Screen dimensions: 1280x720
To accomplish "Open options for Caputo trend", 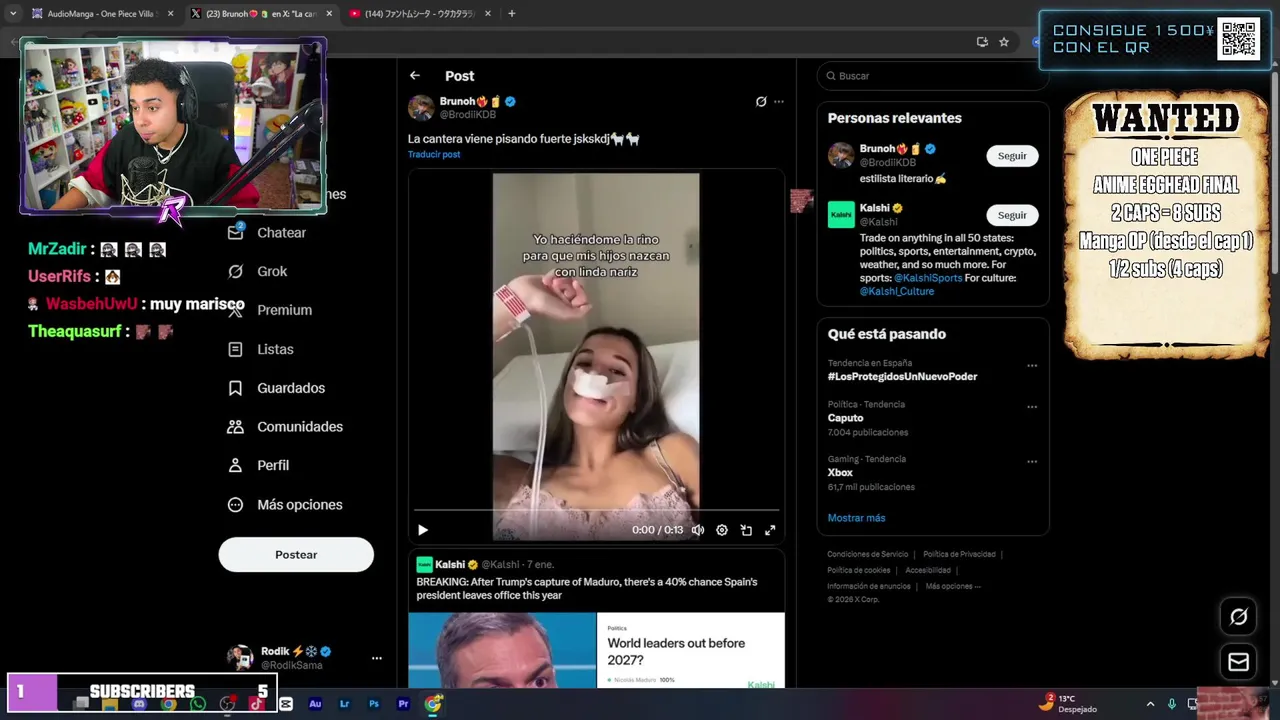I will pyautogui.click(x=1032, y=407).
